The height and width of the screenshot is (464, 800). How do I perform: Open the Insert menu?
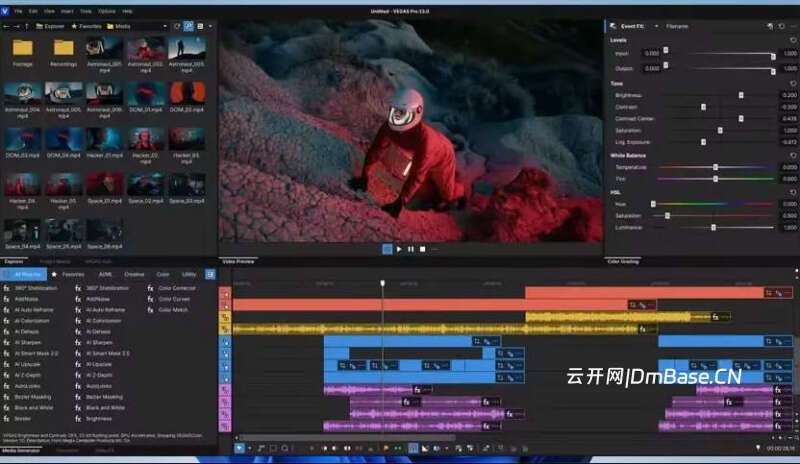coord(67,11)
